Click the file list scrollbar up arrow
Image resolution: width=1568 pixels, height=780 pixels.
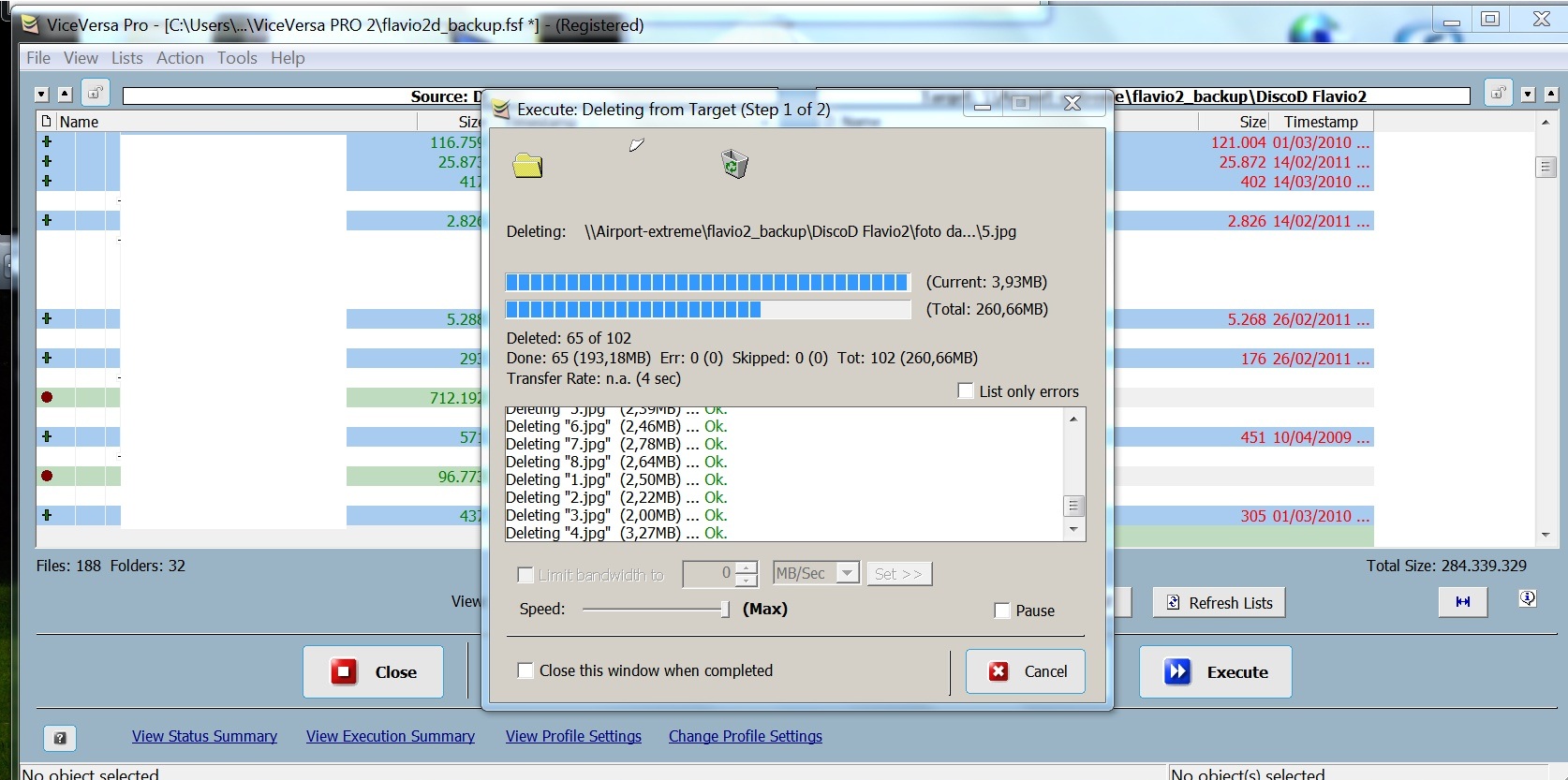[x=1546, y=123]
